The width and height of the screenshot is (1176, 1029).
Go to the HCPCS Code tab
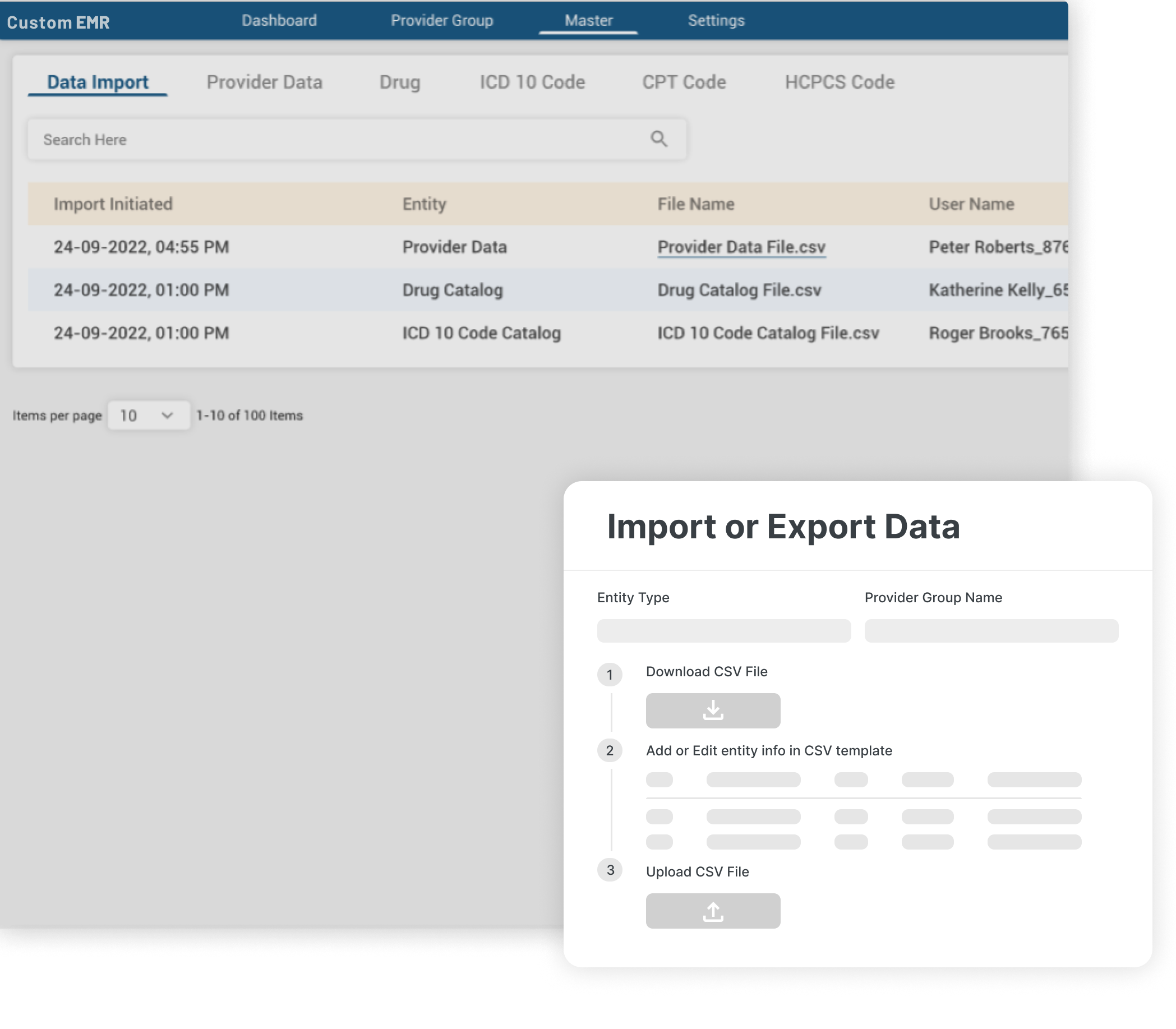(839, 82)
